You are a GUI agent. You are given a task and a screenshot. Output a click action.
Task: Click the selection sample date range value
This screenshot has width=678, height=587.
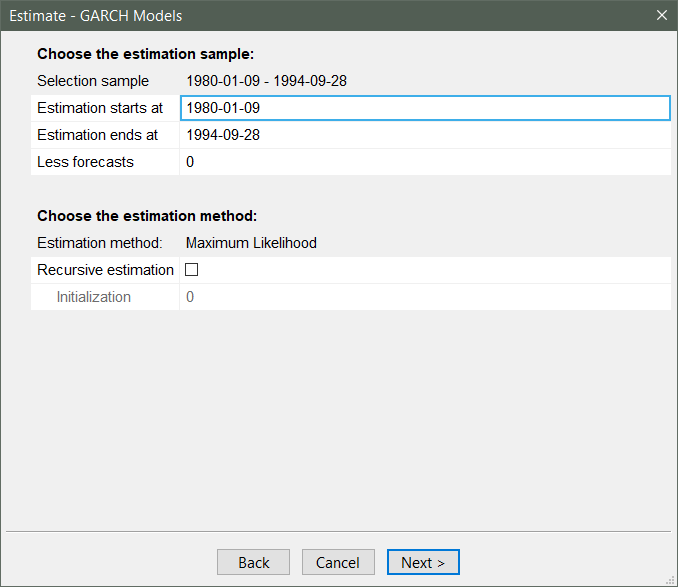[266, 81]
